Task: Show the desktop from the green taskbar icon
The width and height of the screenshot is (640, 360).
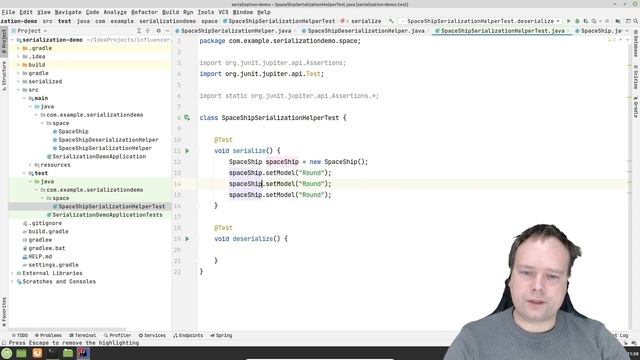Action: coord(22,353)
